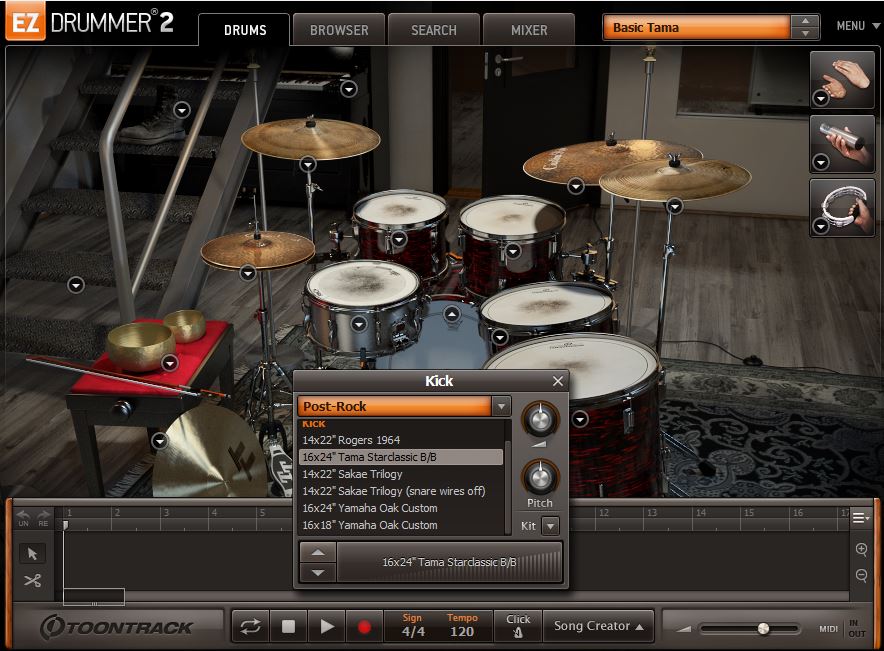
Task: Select the previous preset with up arrow
Action: [x=805, y=21]
